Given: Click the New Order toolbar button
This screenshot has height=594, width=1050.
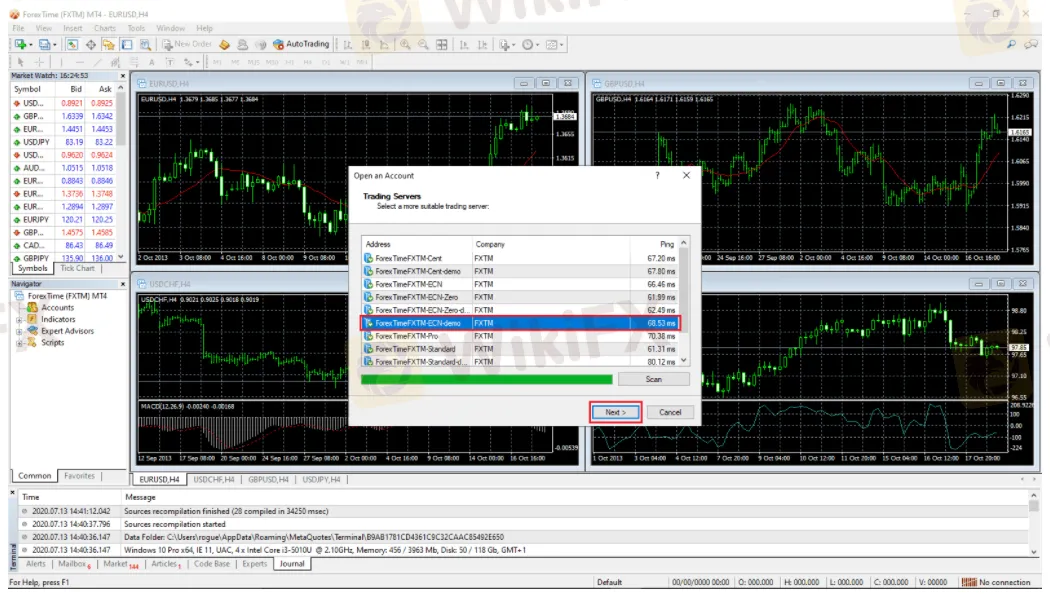Looking at the screenshot, I should 187,44.
